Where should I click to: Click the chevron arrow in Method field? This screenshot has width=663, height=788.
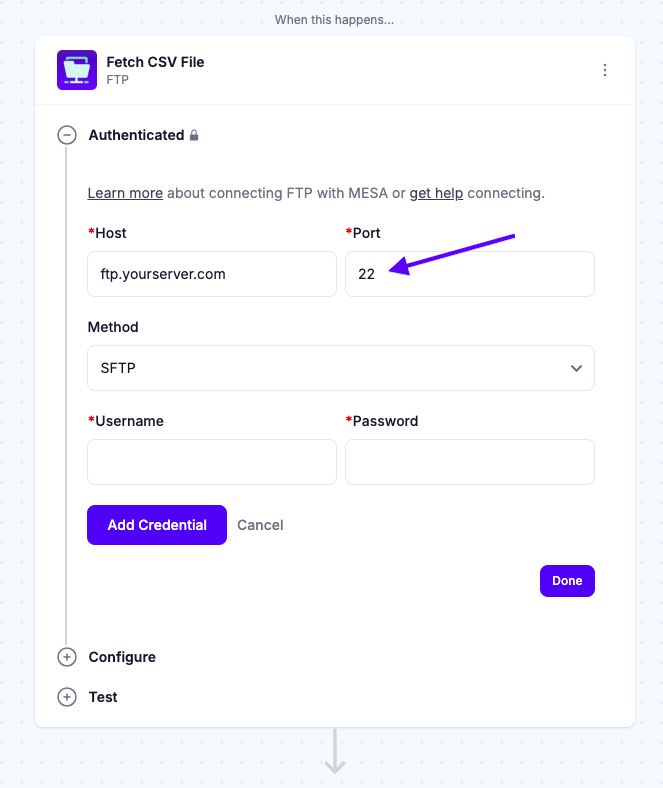click(x=577, y=368)
